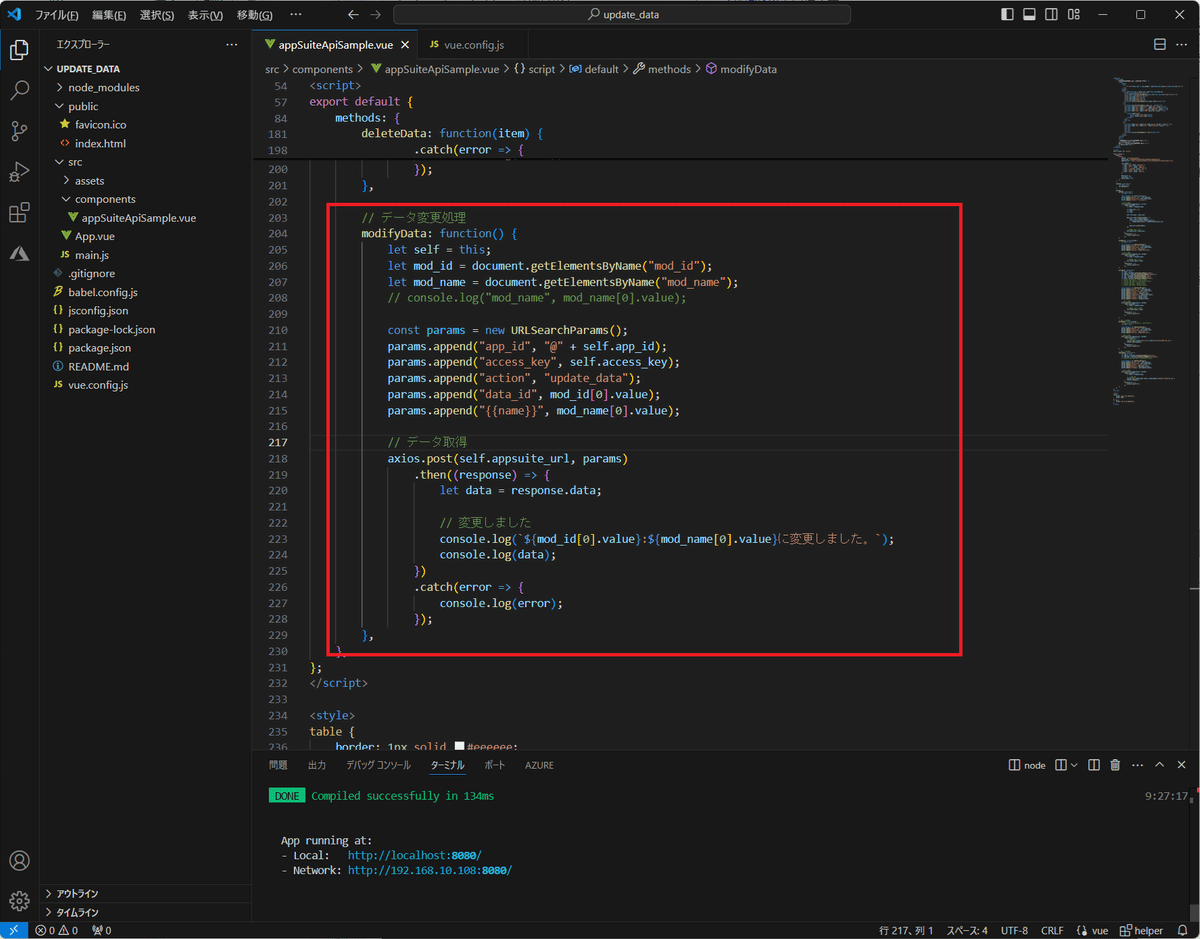This screenshot has height=939, width=1200.
Task: Switch to the Output panel tab
Action: click(317, 765)
